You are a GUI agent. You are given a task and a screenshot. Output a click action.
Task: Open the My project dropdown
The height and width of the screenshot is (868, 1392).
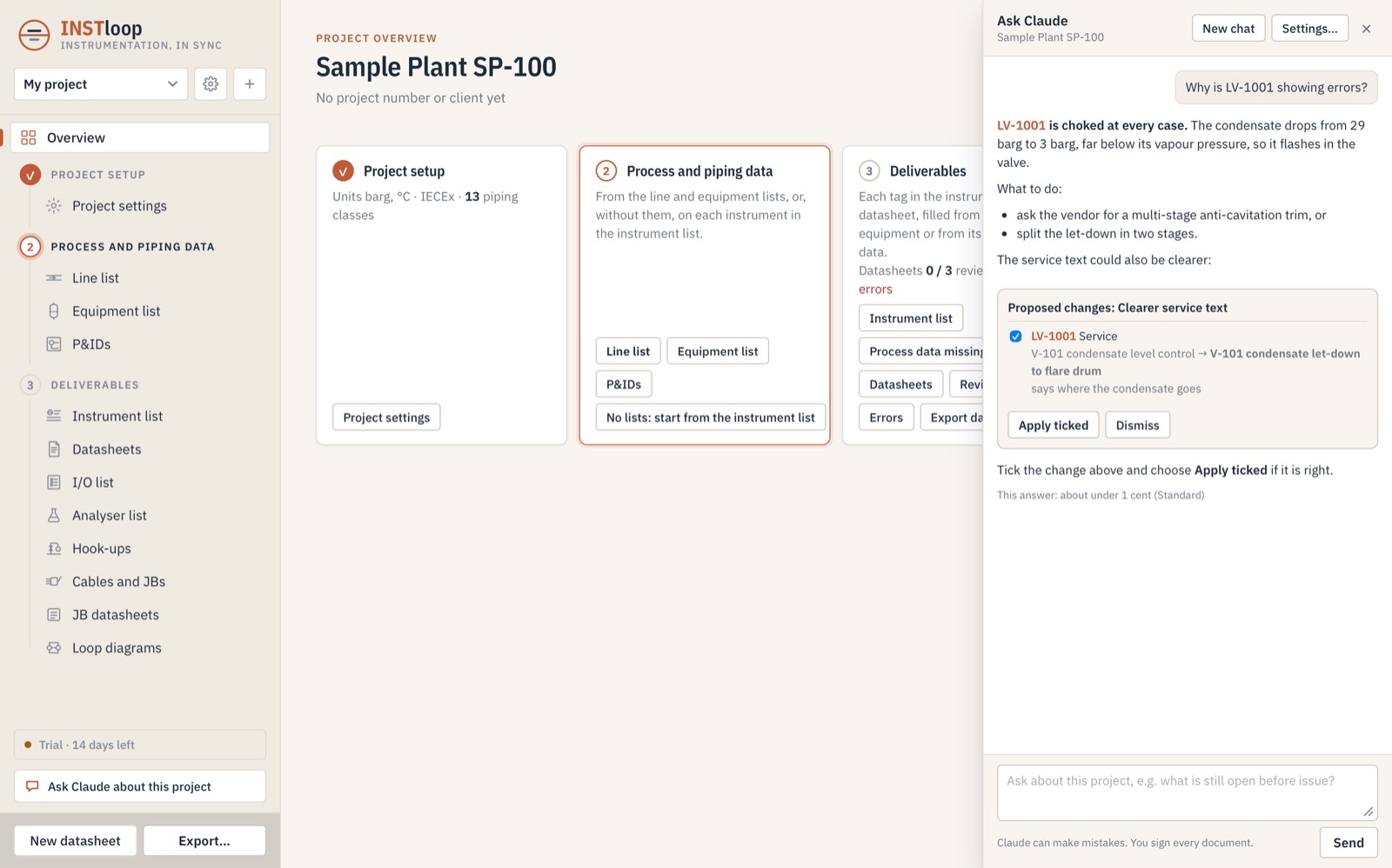tap(101, 84)
